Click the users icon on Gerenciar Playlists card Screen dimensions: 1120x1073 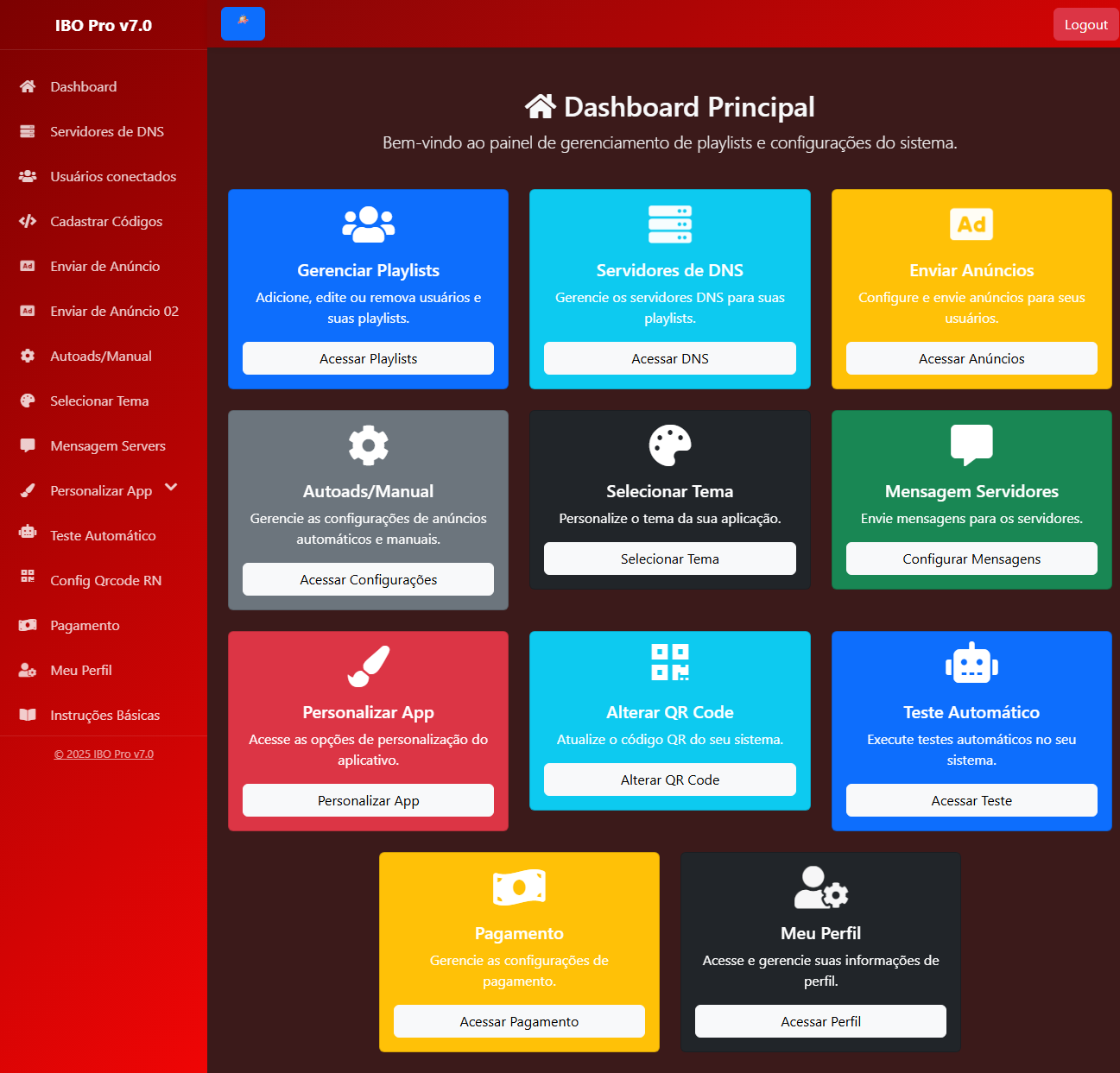coord(368,224)
